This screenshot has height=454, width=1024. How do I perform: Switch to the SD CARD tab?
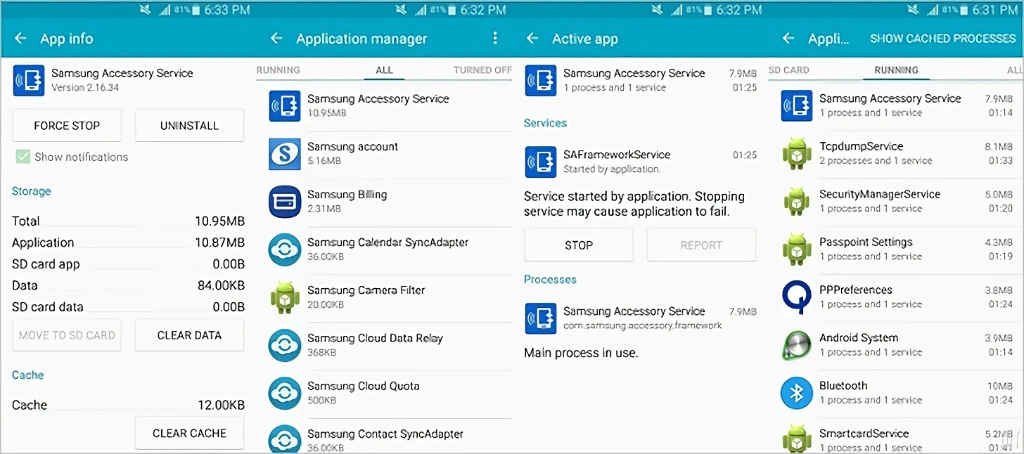tap(789, 70)
